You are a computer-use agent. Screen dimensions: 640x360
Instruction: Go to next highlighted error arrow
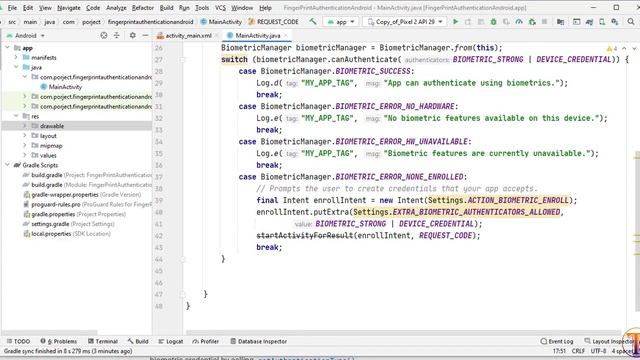634,48
